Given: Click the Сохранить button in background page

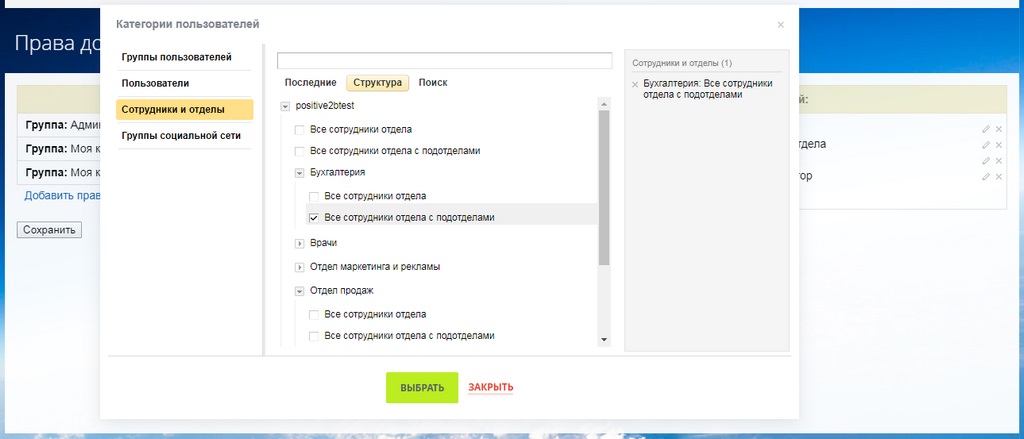Looking at the screenshot, I should (x=49, y=230).
